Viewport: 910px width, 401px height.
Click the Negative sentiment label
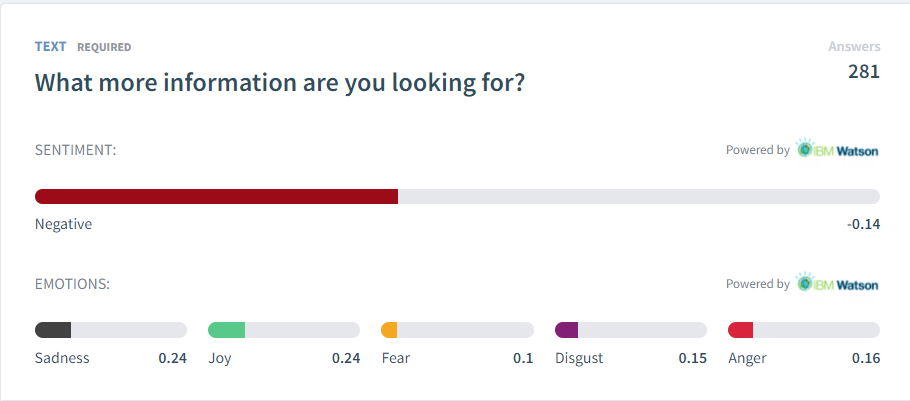point(63,224)
